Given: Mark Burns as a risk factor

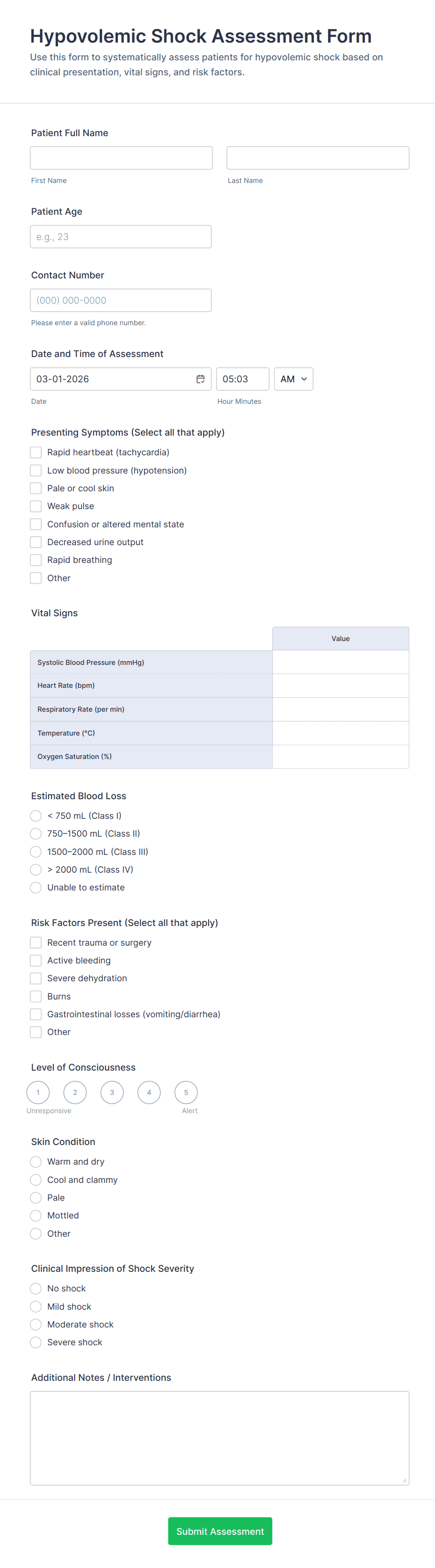Looking at the screenshot, I should pyautogui.click(x=36, y=996).
